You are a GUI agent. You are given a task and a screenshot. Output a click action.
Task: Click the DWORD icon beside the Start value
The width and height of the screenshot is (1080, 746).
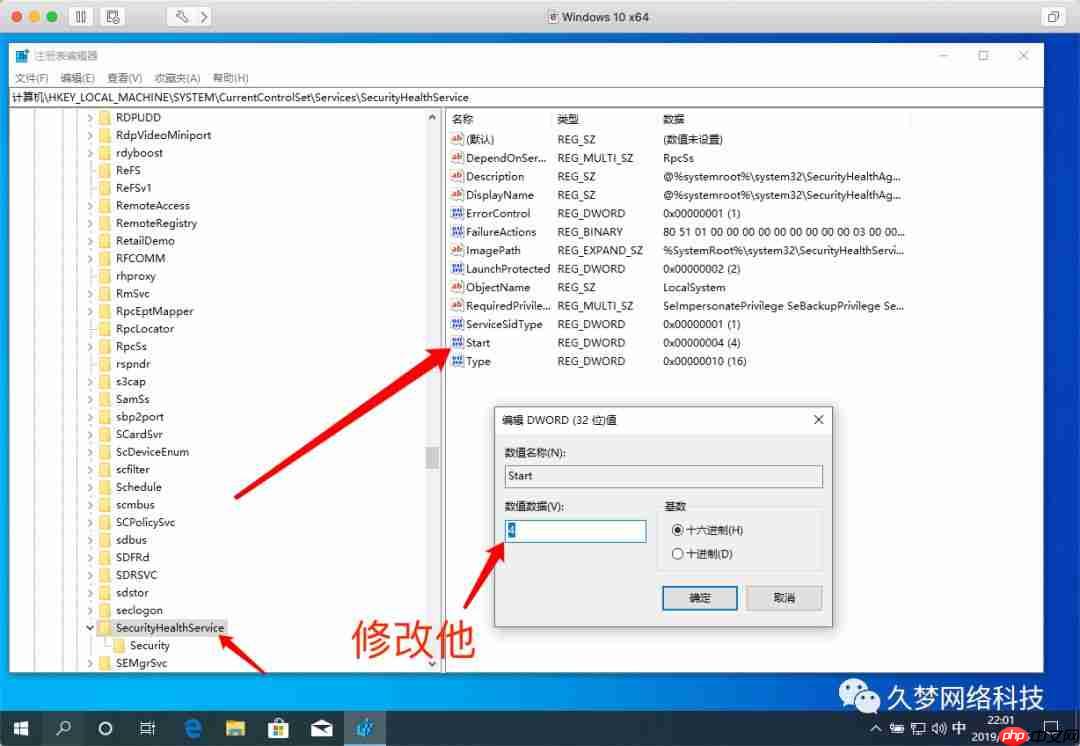click(456, 343)
